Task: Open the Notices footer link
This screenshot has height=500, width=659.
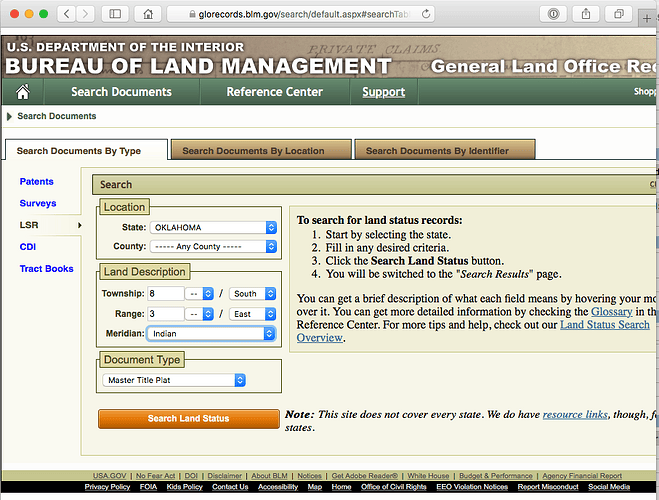Action: pyautogui.click(x=310, y=476)
